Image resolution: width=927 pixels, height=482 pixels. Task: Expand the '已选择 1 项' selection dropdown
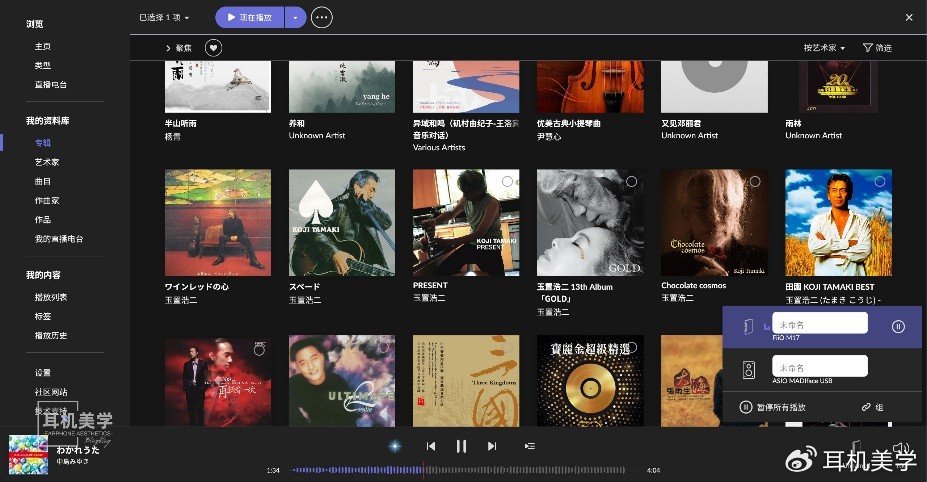164,17
